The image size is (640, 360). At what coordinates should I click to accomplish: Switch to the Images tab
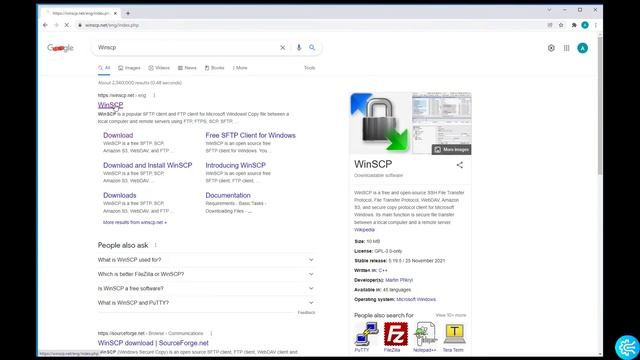pyautogui.click(x=129, y=68)
